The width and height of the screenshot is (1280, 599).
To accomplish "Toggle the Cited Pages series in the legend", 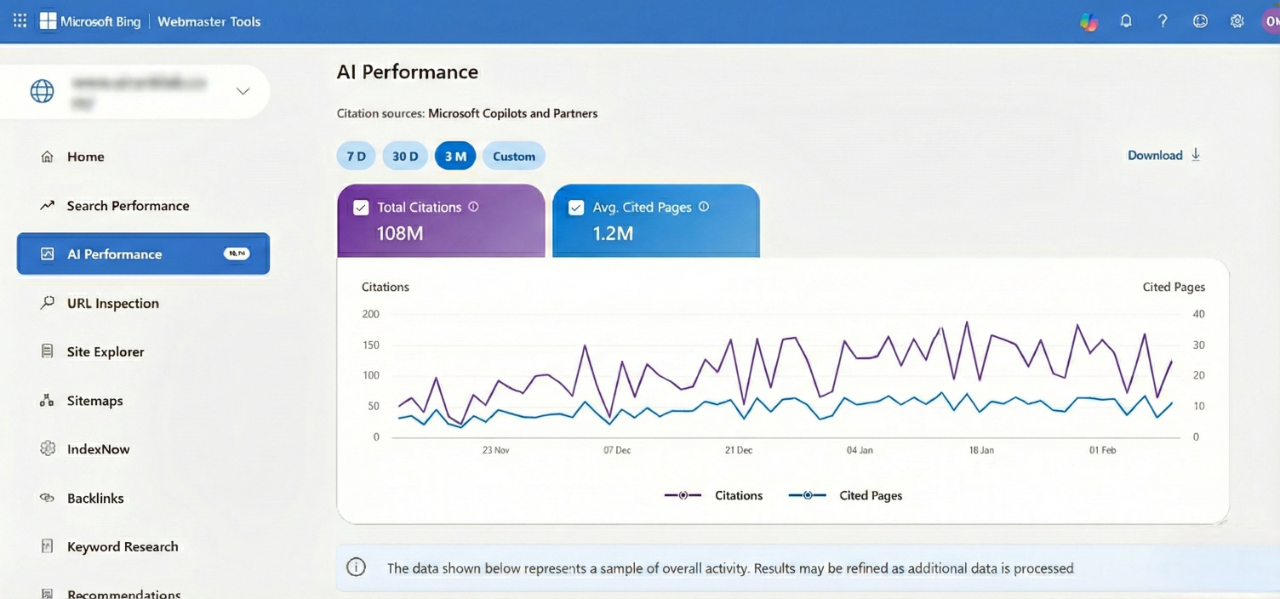I will [845, 495].
